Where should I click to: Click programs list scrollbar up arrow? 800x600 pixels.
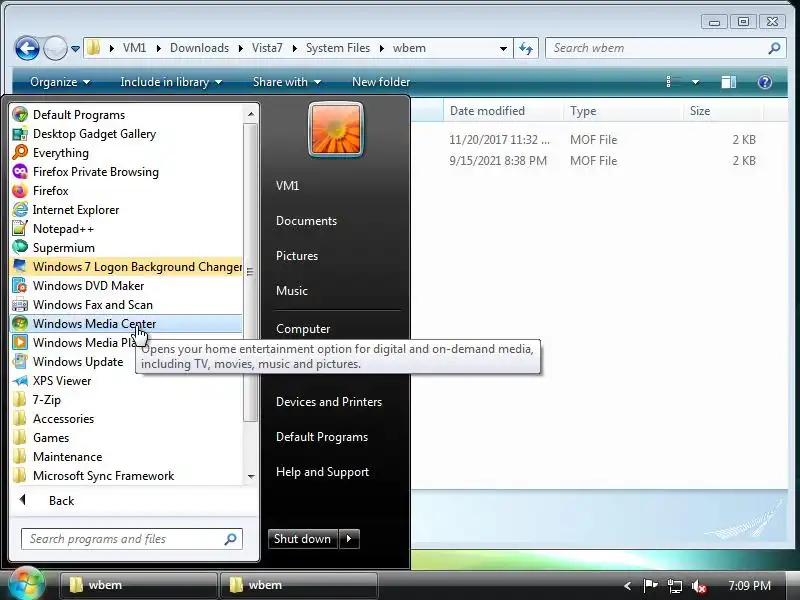click(x=251, y=114)
